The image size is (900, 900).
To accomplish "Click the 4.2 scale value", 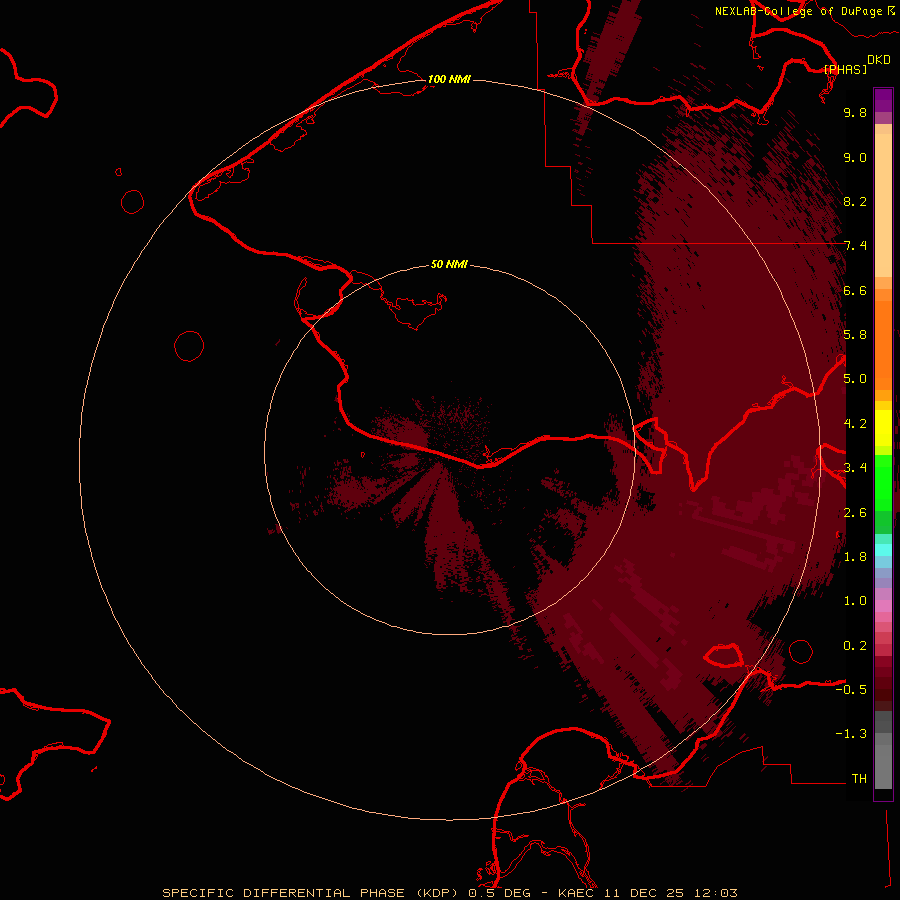I will point(855,424).
